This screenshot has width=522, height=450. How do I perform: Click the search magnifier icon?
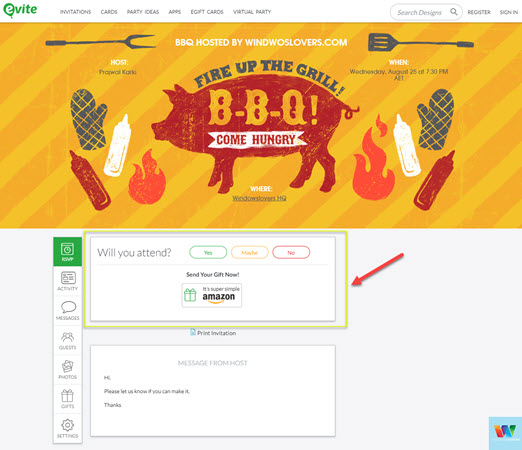pos(454,12)
